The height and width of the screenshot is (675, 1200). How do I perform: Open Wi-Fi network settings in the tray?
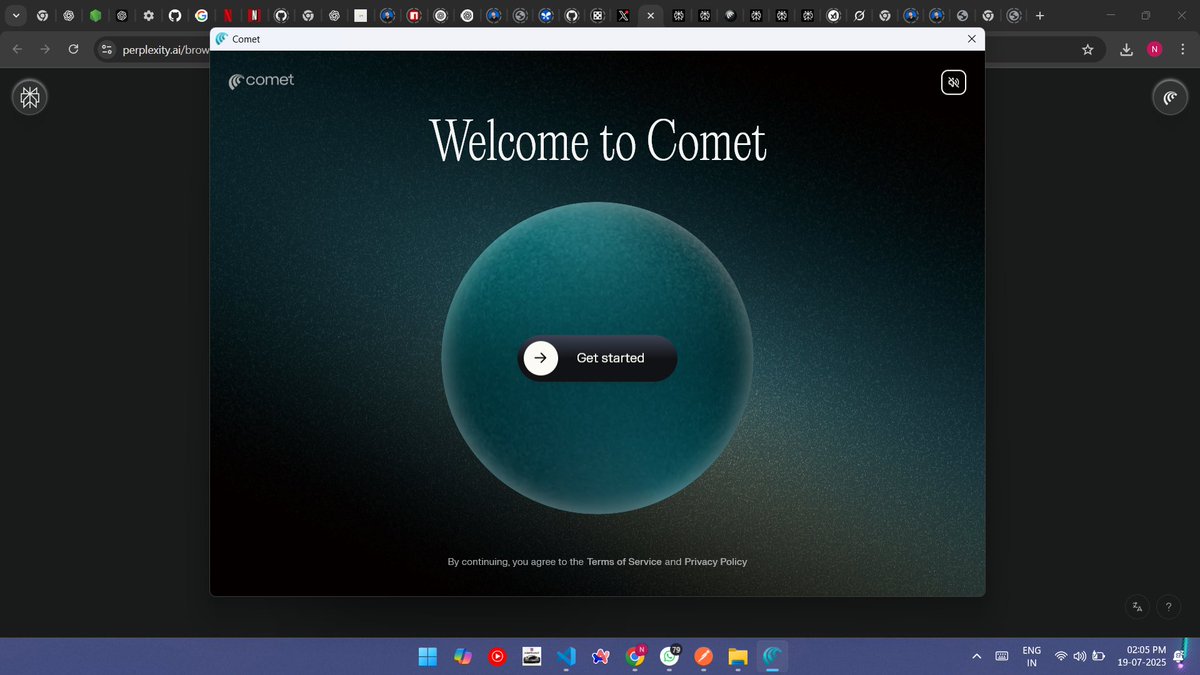(1061, 657)
